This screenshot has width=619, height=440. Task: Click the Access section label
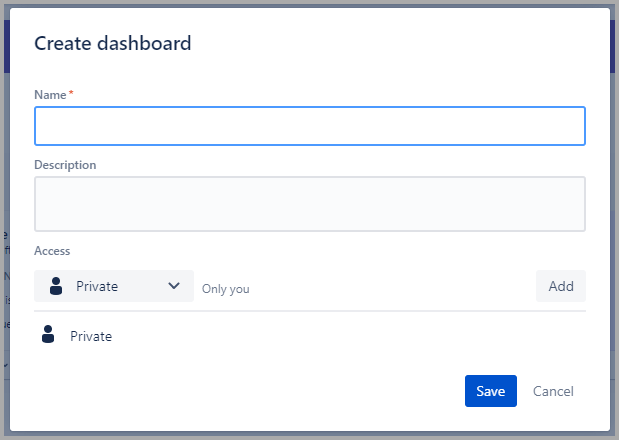point(52,251)
